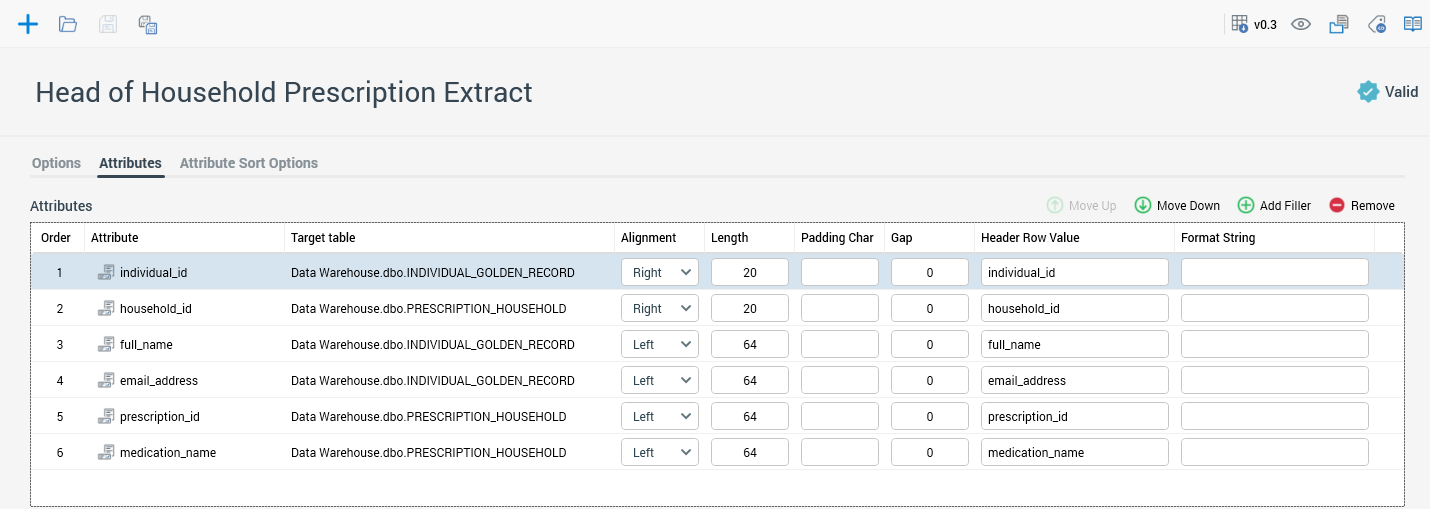Click the Valid status badge
The height and width of the screenshot is (509, 1430).
click(x=1387, y=92)
